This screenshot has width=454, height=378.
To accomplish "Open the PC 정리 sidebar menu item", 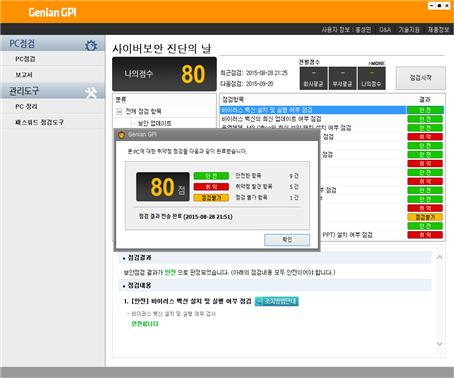I will [26, 107].
